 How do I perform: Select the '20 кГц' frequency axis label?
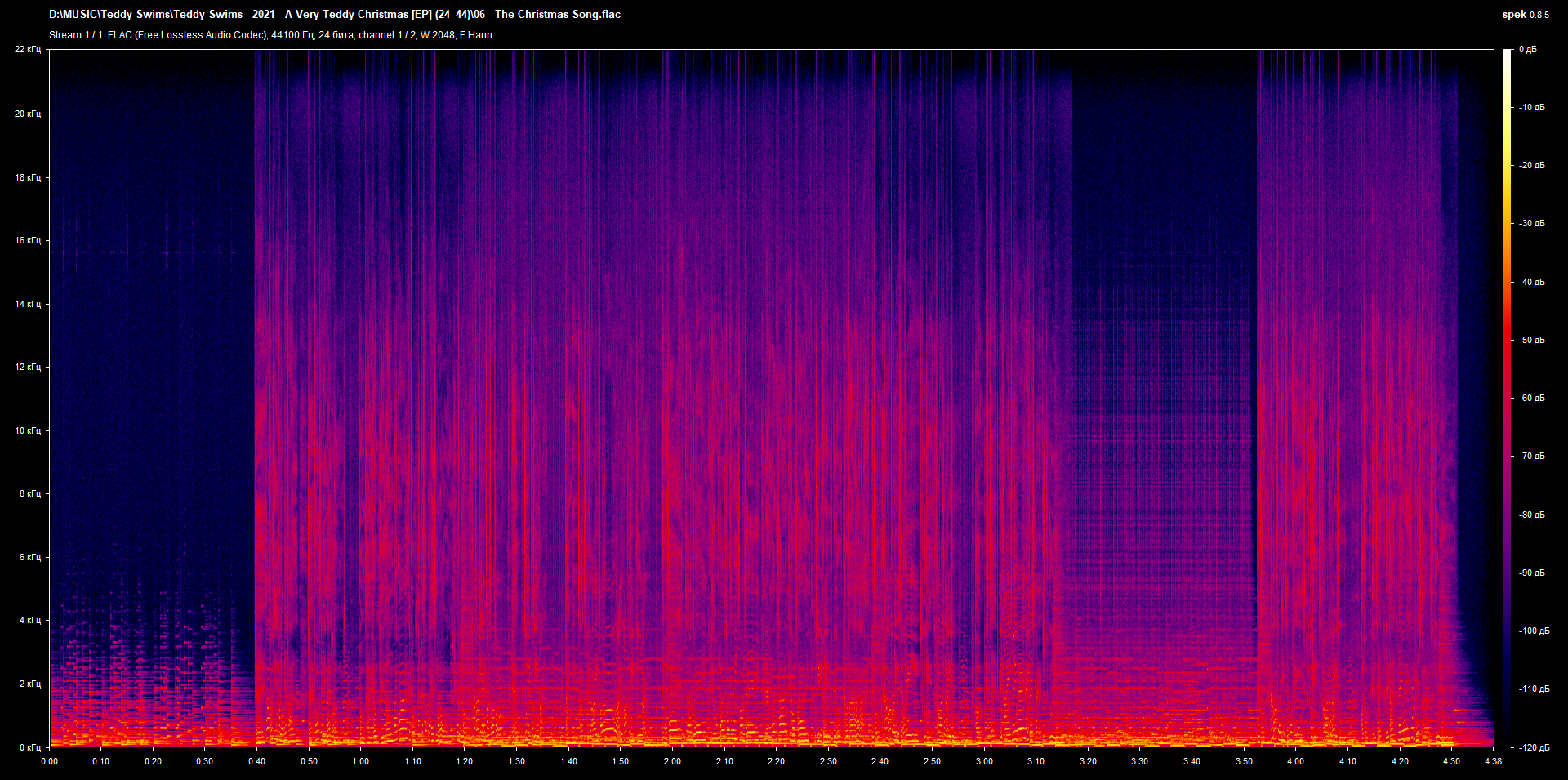click(x=28, y=114)
